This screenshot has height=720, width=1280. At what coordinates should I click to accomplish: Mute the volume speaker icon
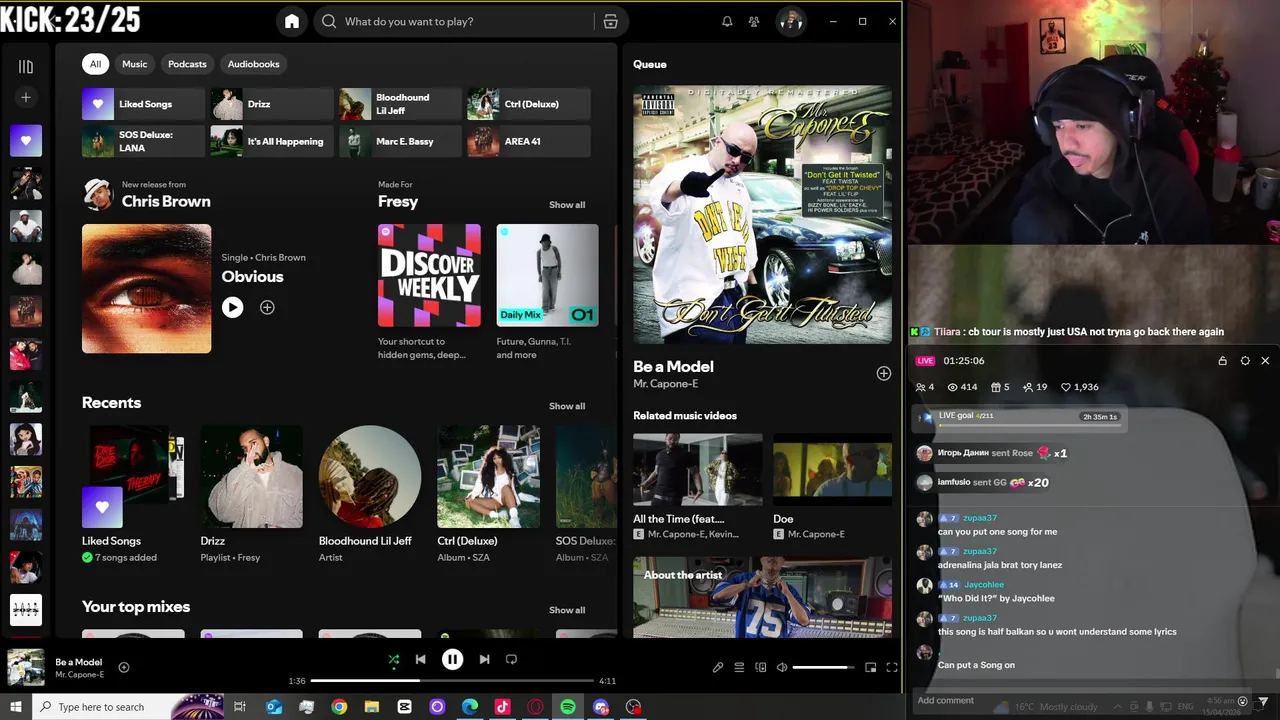(x=782, y=667)
